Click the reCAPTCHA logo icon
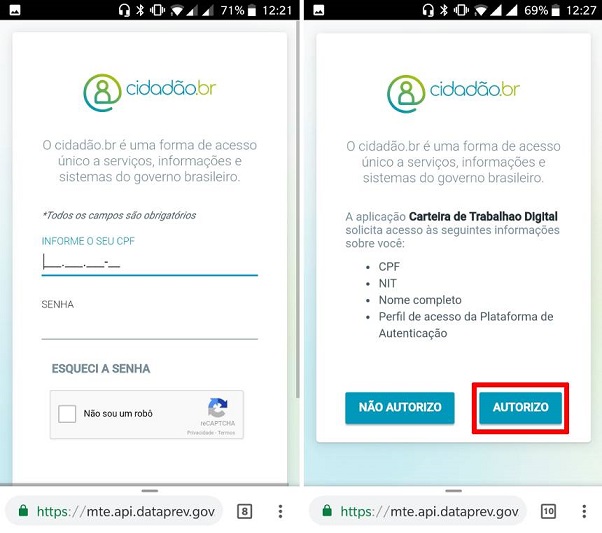This screenshot has height=533, width=602. [218, 407]
